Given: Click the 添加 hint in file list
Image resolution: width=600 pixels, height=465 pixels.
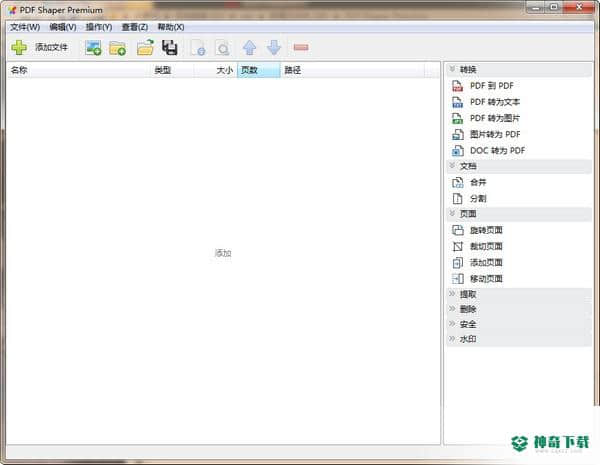Looking at the screenshot, I should pos(223,253).
